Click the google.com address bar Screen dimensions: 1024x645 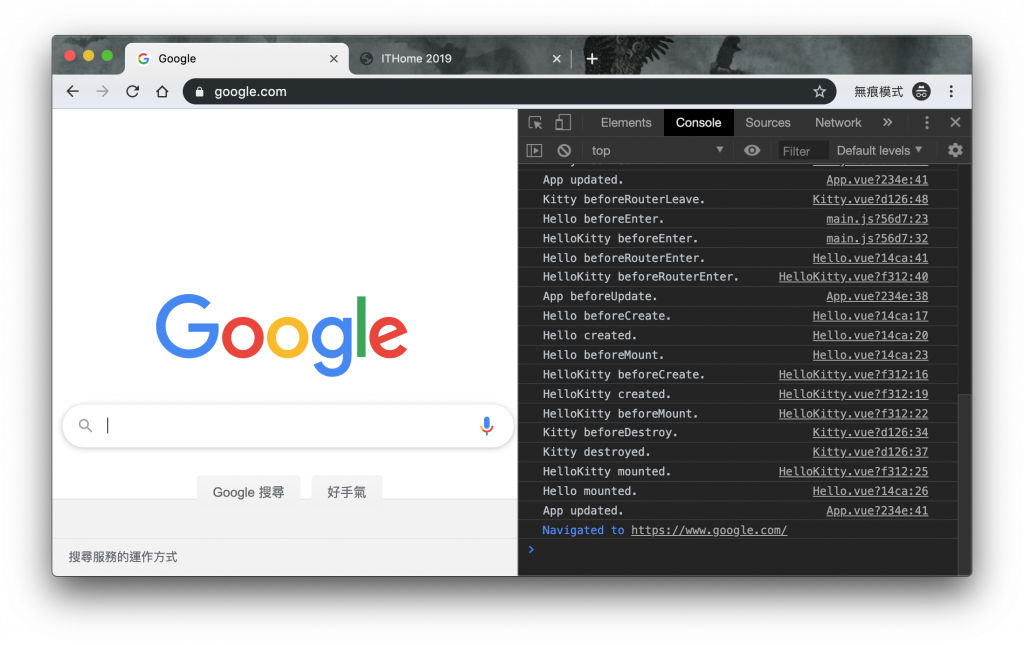pos(509,91)
